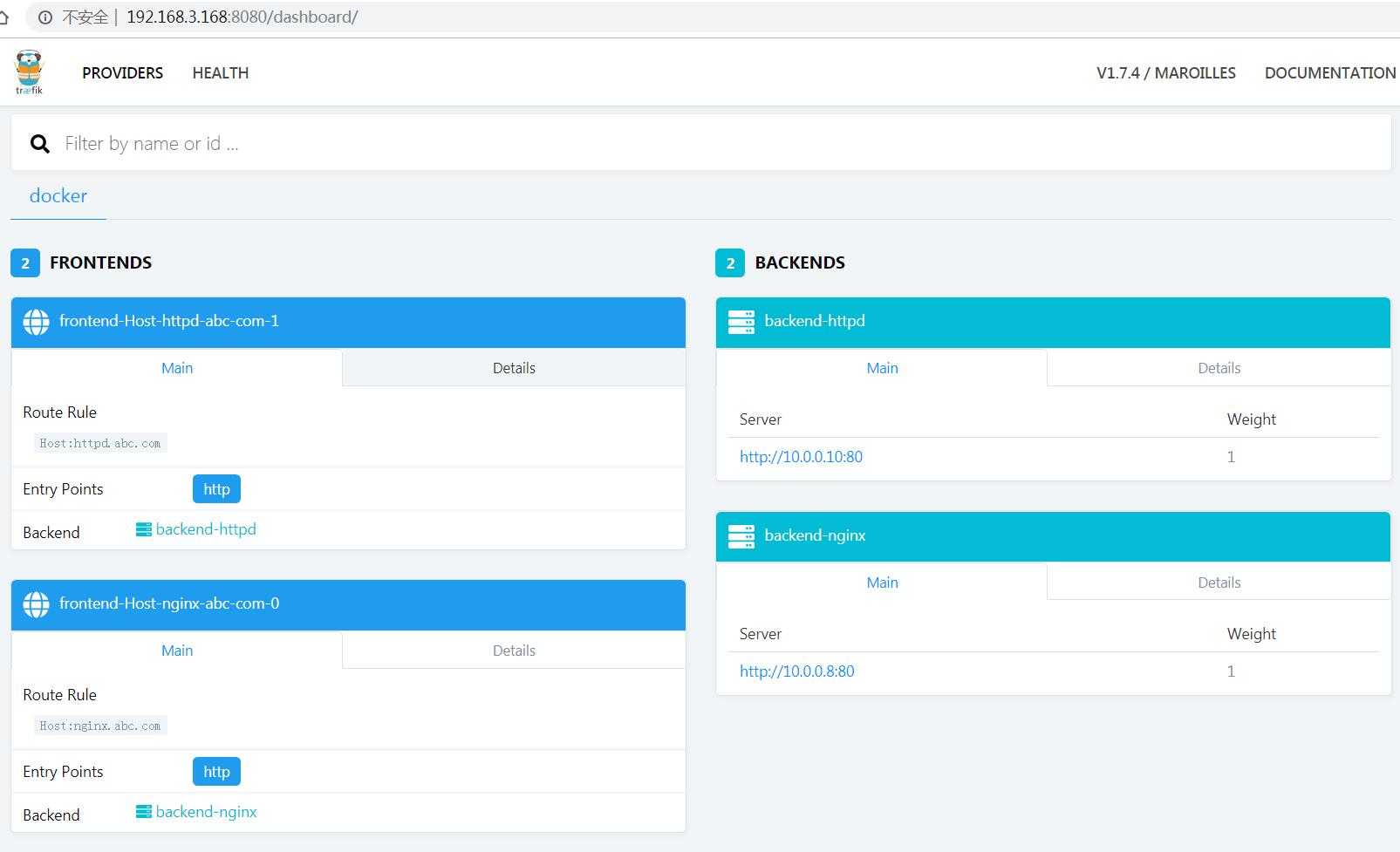The width and height of the screenshot is (1400, 852).
Task: Click http entry point badge for httpd frontend
Action: tap(216, 489)
